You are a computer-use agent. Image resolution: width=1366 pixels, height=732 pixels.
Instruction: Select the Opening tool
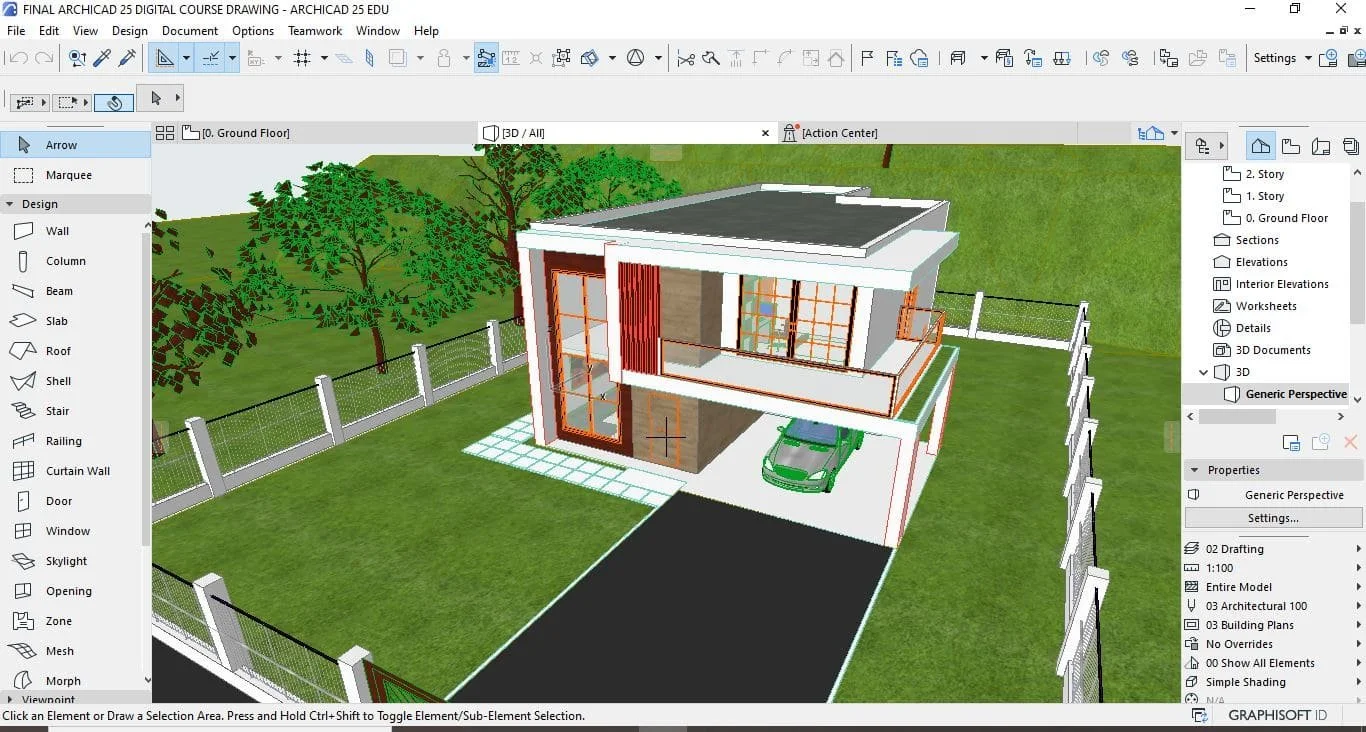coord(69,591)
